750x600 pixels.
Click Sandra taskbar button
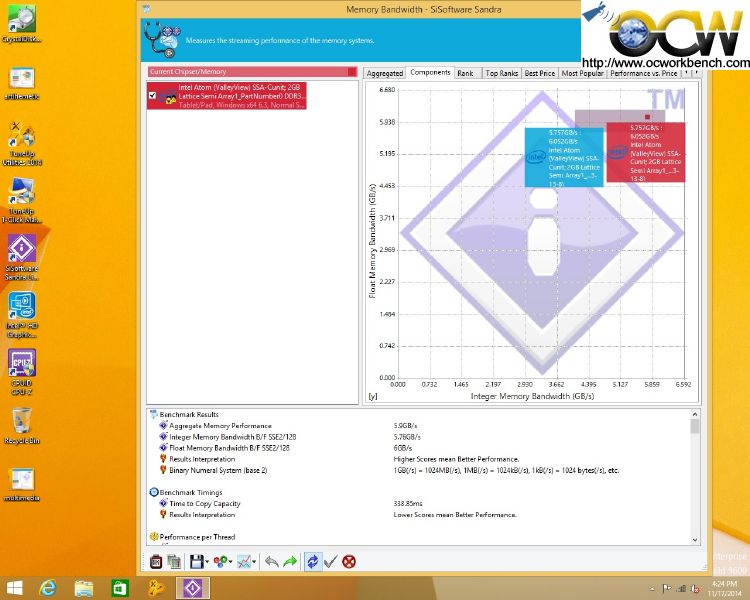[x=193, y=588]
